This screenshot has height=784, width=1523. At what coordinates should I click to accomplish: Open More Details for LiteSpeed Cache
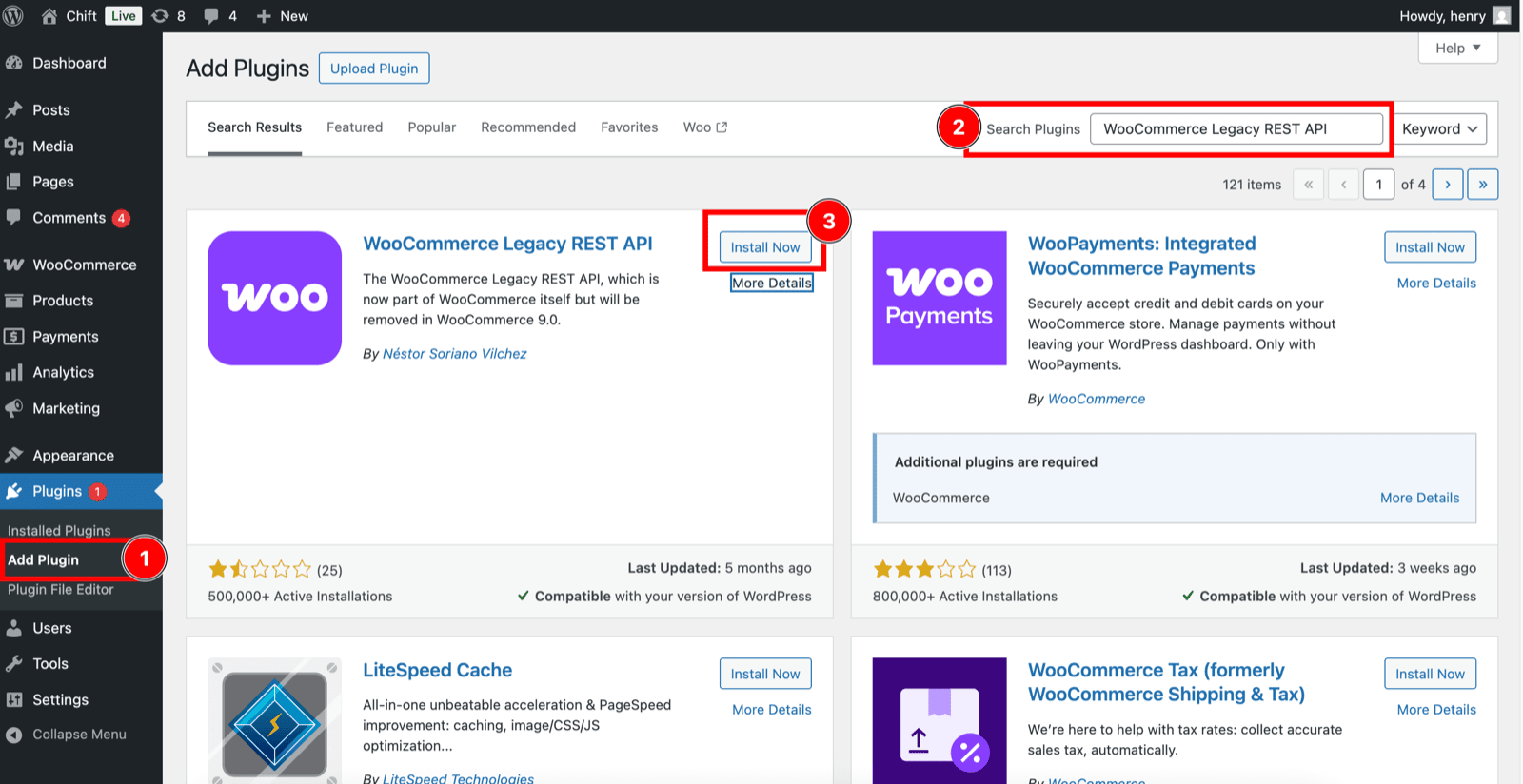pos(772,710)
